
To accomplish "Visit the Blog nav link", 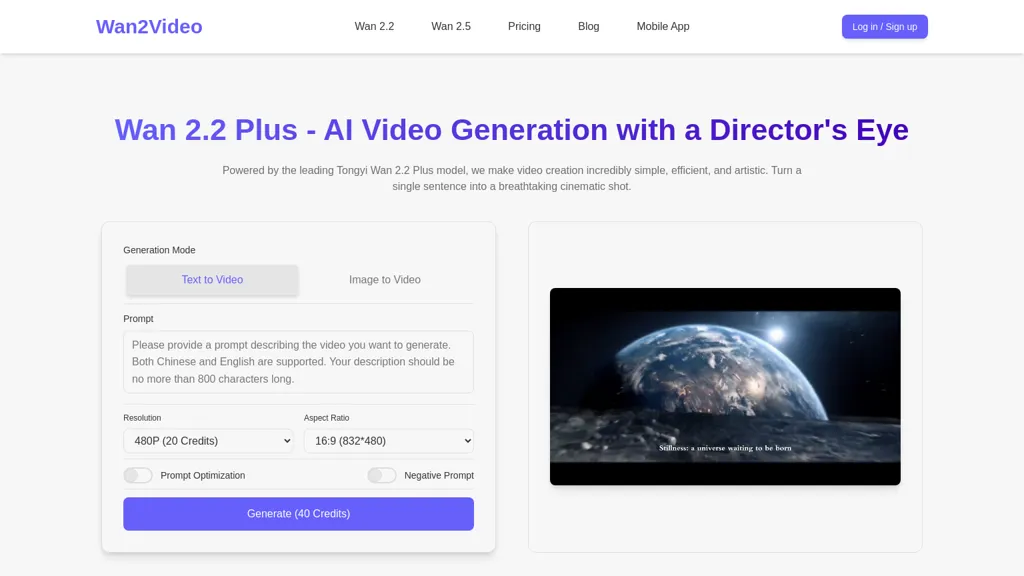I will click(x=588, y=27).
